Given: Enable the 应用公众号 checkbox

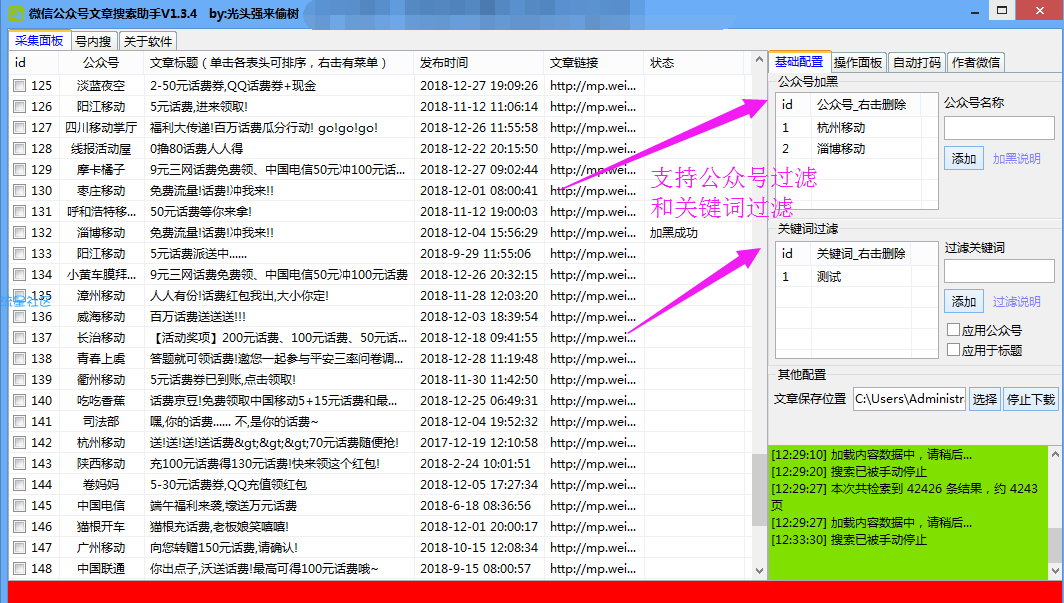Looking at the screenshot, I should tap(953, 330).
